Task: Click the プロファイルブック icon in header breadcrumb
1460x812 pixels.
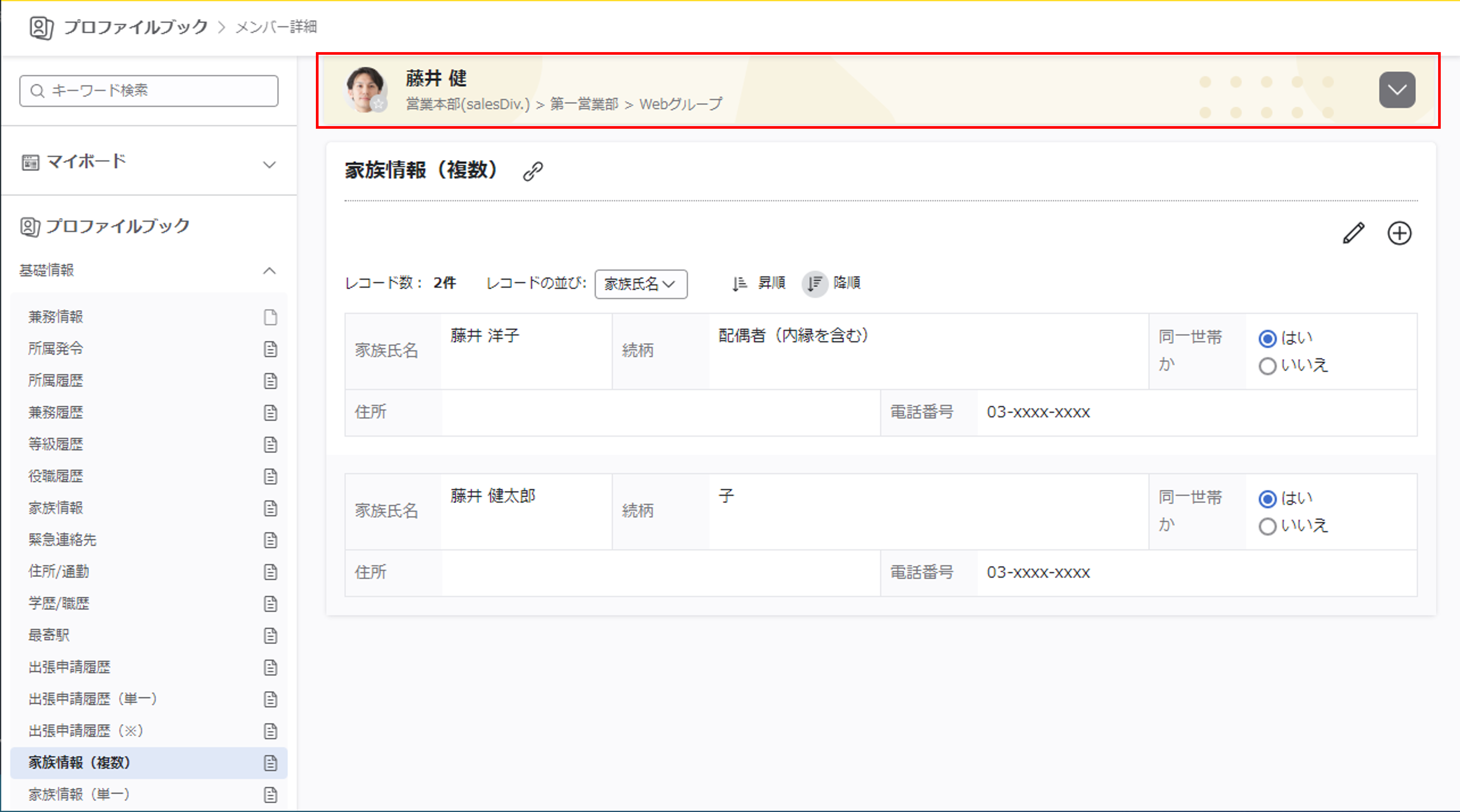Action: [x=41, y=27]
